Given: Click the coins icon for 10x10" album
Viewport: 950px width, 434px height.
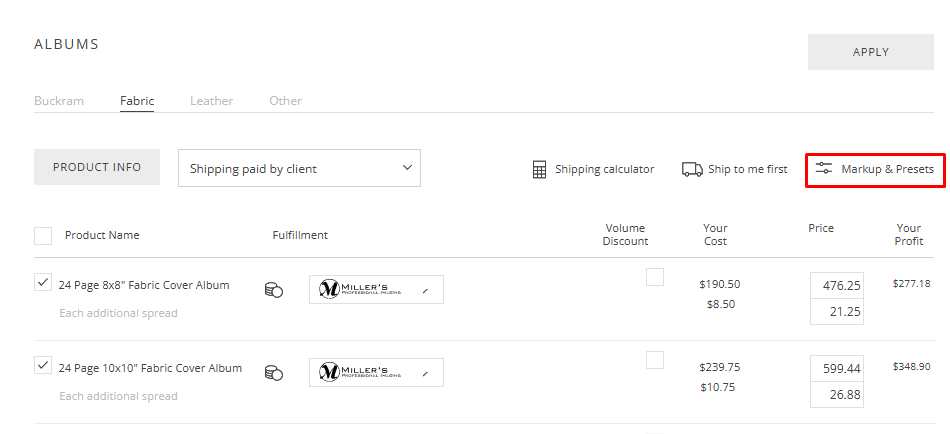Looking at the screenshot, I should click(273, 373).
